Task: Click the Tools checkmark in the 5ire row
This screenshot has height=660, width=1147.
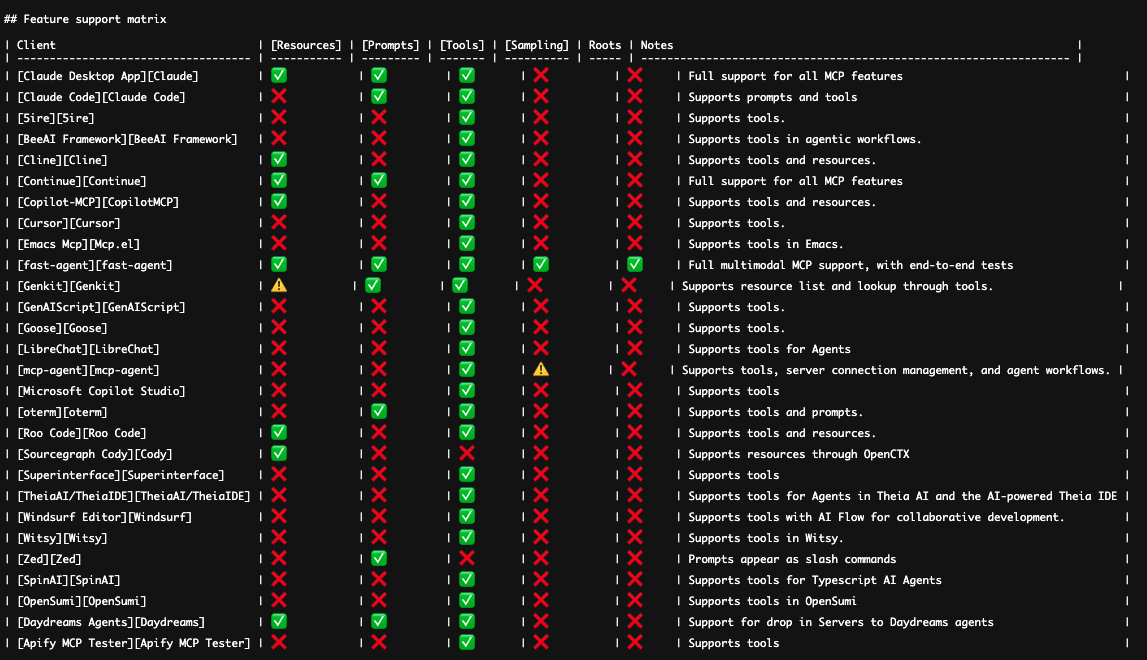Action: pyautogui.click(x=467, y=117)
